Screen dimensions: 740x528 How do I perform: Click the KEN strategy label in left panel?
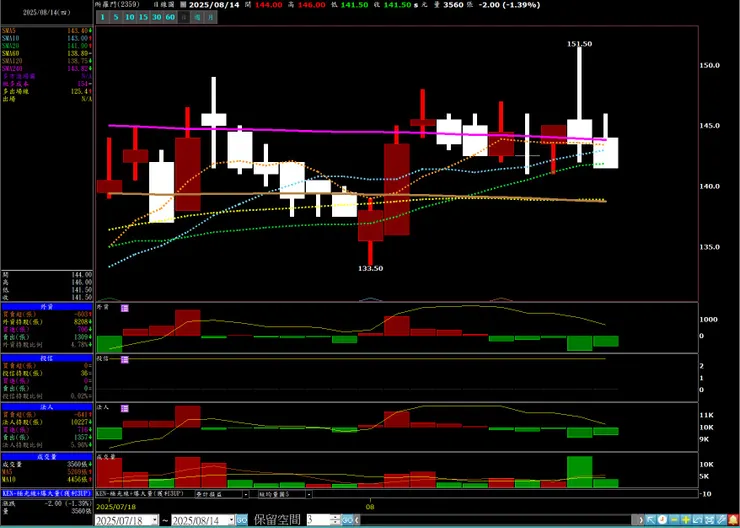[x=47, y=493]
